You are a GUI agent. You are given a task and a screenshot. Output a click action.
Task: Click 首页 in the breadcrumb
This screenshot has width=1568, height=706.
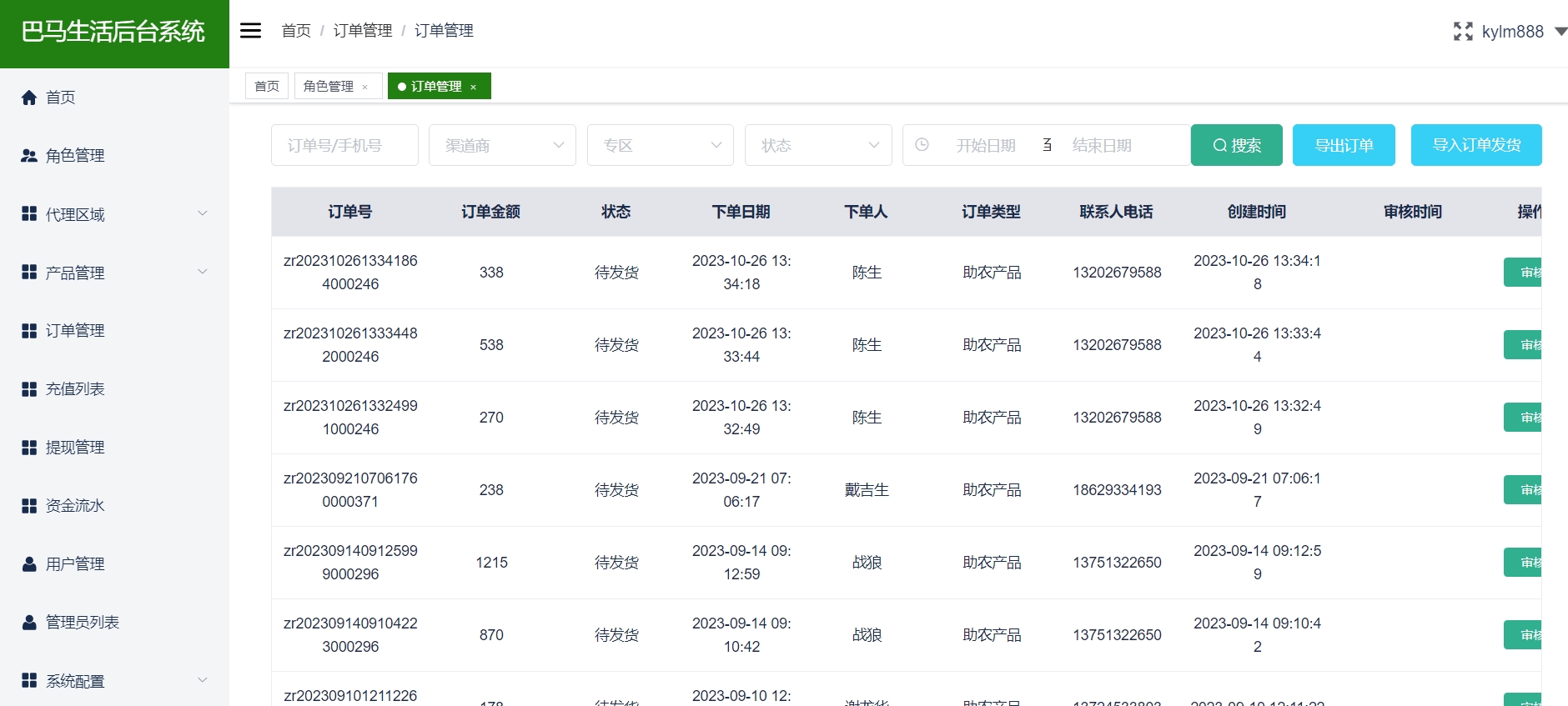coord(296,31)
